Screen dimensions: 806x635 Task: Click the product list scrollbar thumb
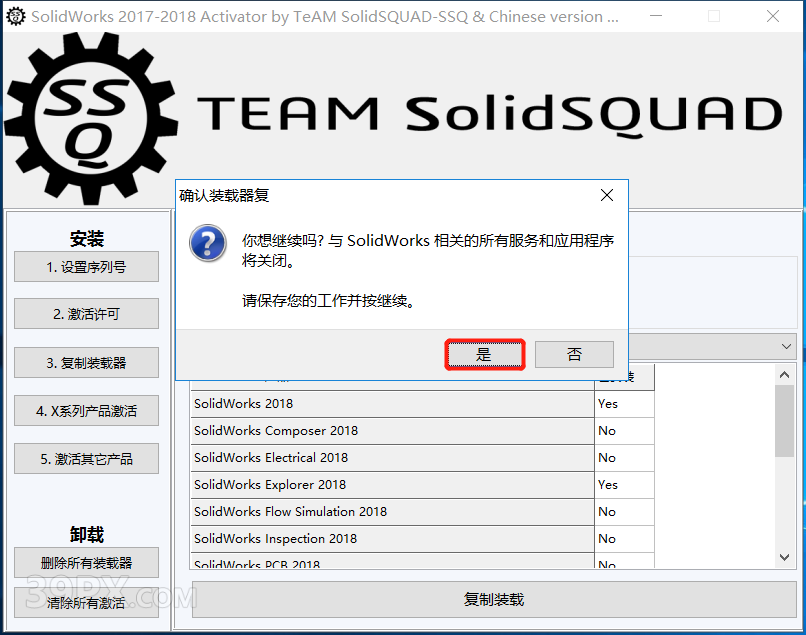pos(785,420)
